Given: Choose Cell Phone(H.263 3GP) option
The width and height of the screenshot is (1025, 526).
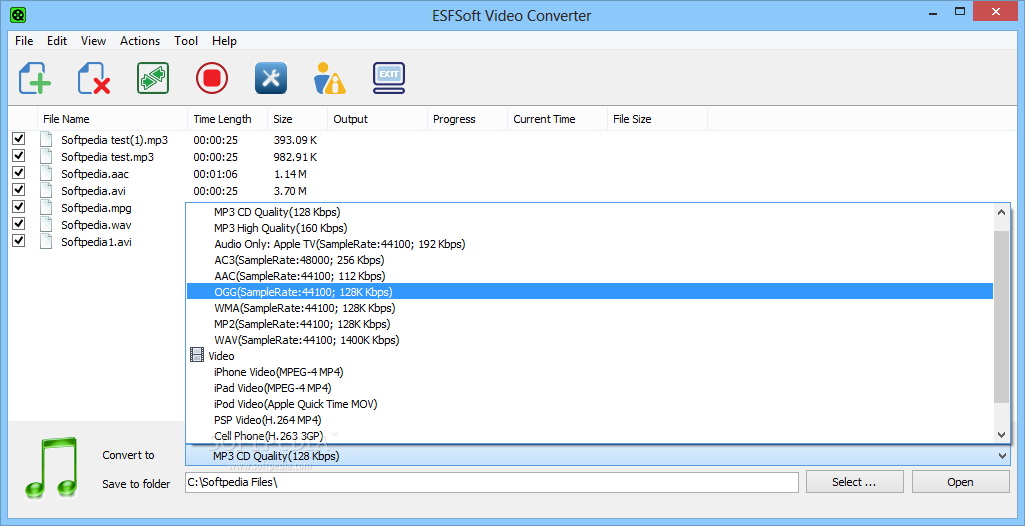Looking at the screenshot, I should pyautogui.click(x=590, y=435).
